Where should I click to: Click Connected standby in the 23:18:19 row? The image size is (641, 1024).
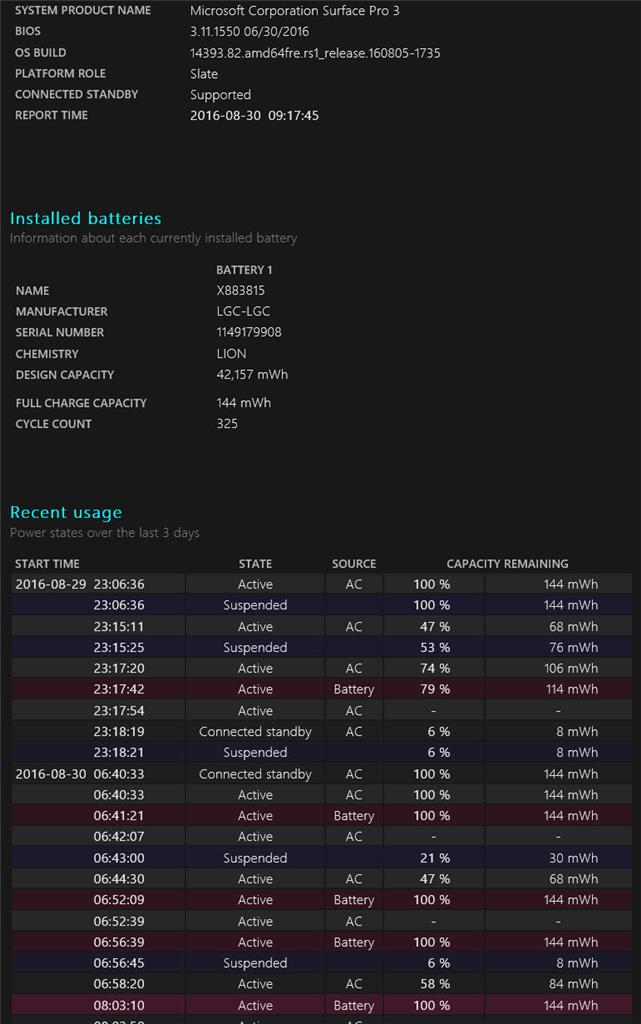coord(255,732)
